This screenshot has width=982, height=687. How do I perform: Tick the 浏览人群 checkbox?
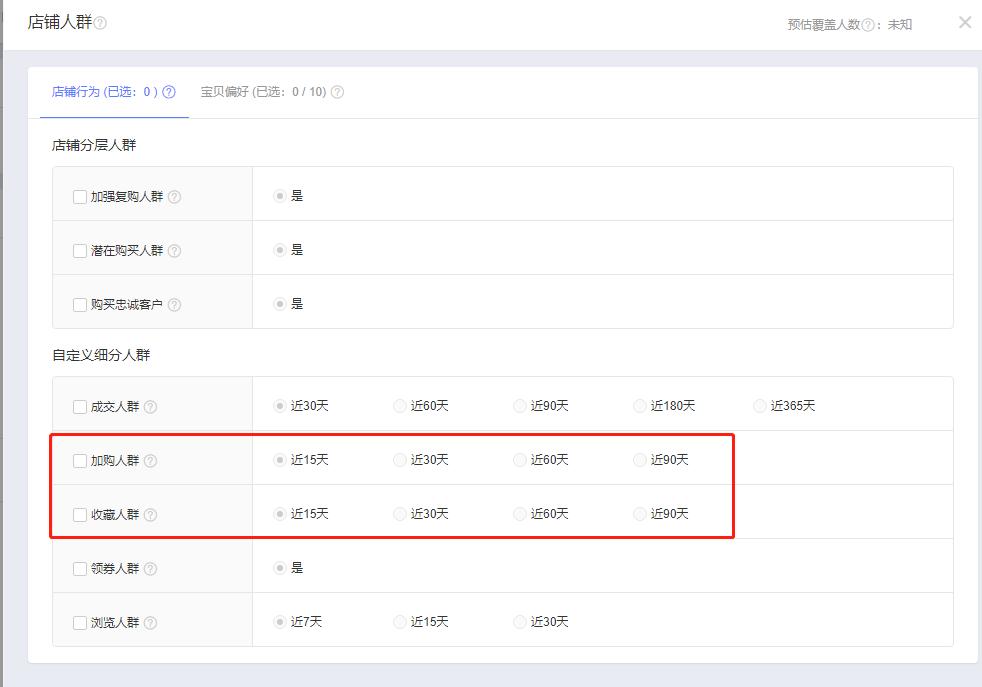80,623
